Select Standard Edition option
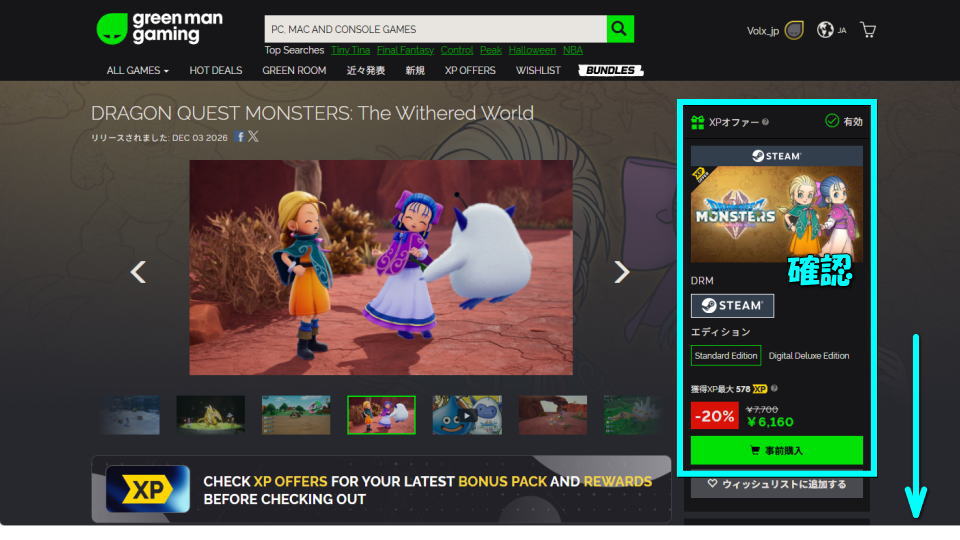 726,356
